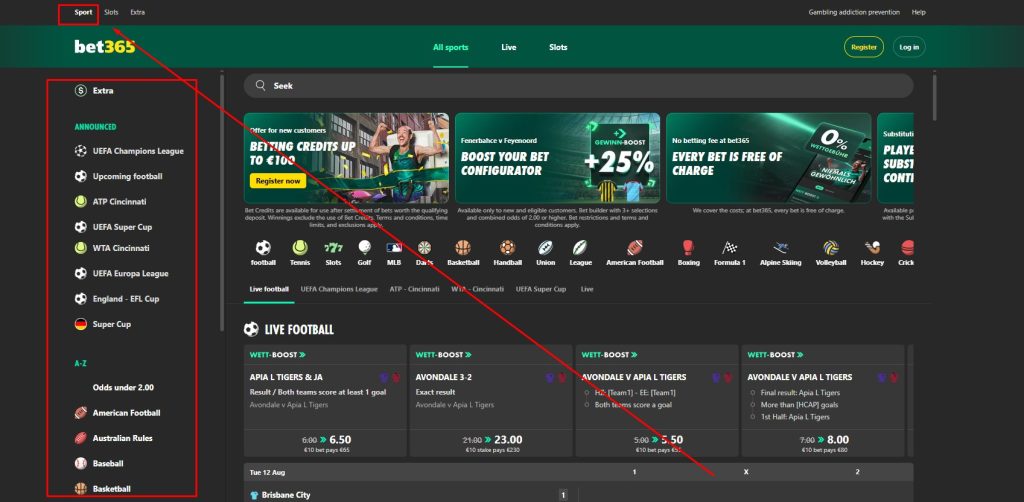Screen dimensions: 1024x502
Task: Open the League rugby icon
Action: click(x=580, y=248)
